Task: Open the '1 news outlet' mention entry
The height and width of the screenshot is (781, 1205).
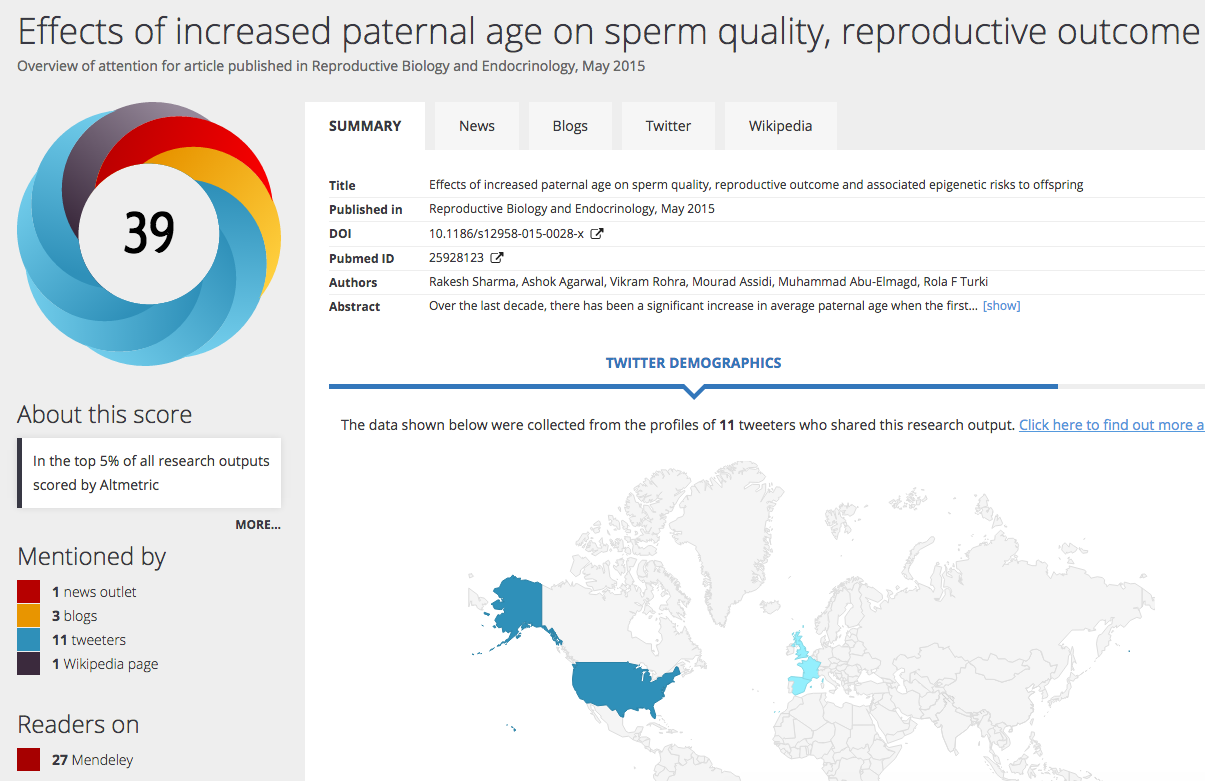Action: click(x=94, y=592)
